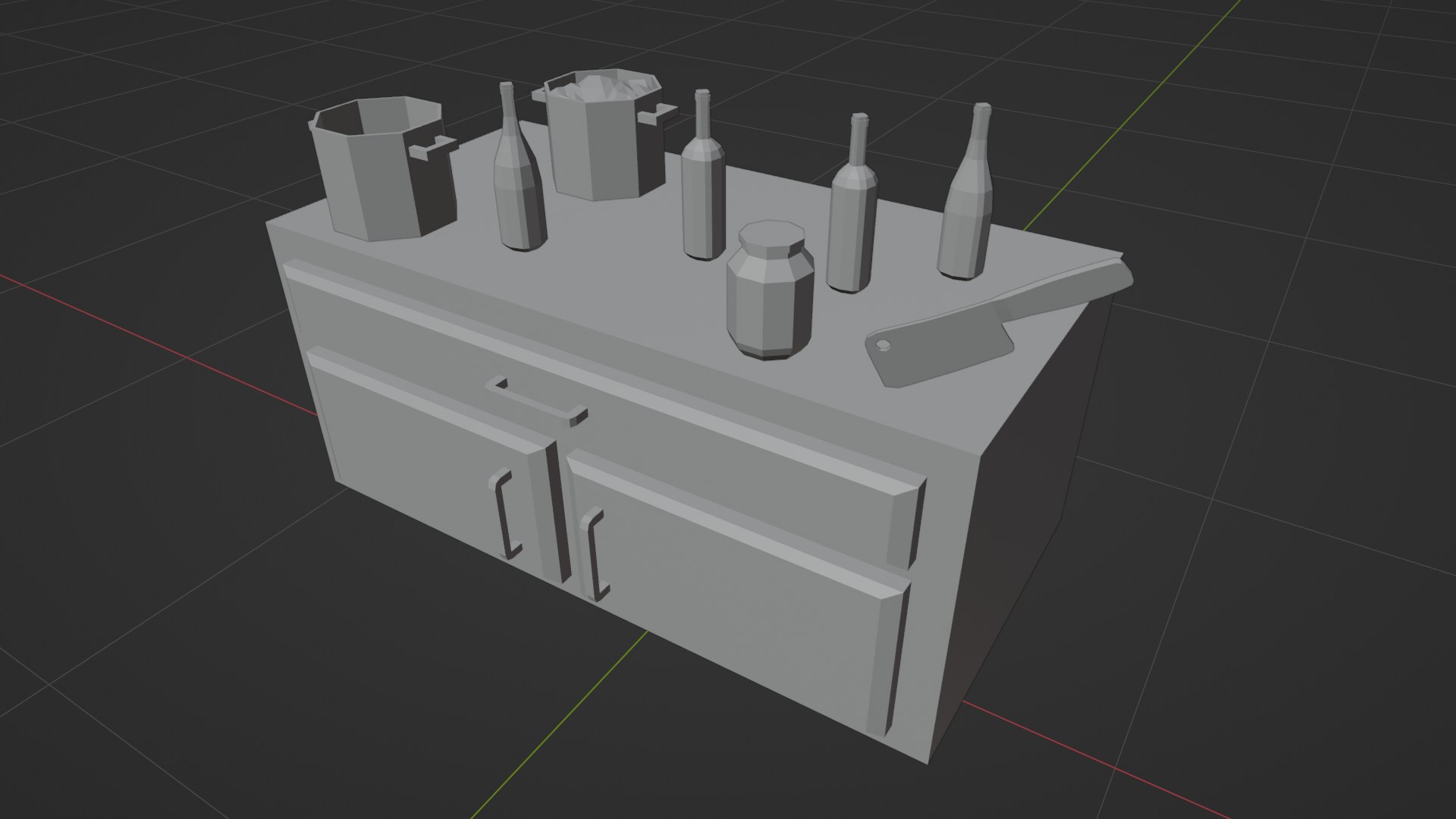Select the bottle directly behind the jar
Image resolution: width=1456 pixels, height=819 pixels.
(x=852, y=203)
